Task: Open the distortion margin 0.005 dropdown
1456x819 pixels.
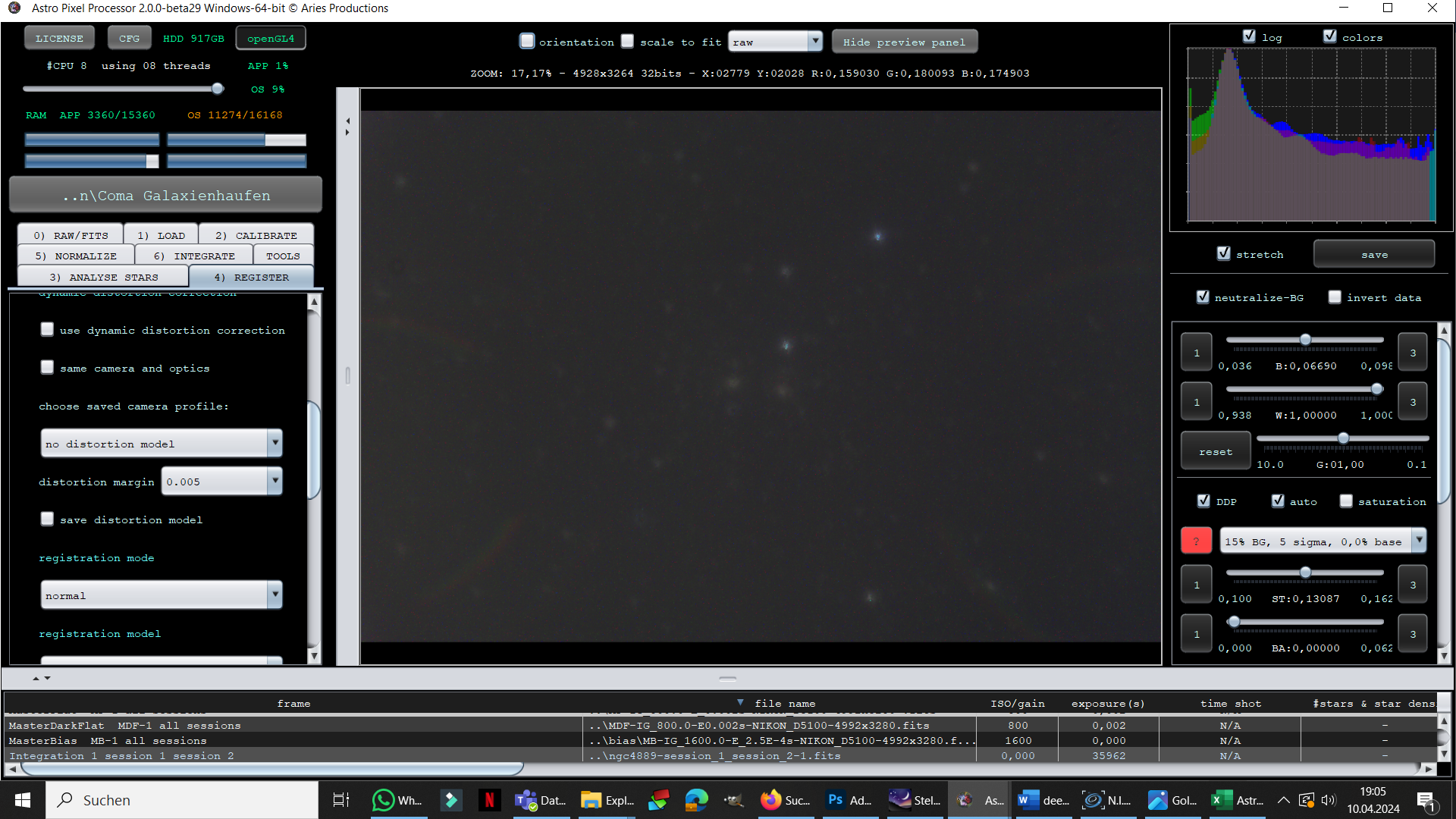Action: (222, 482)
